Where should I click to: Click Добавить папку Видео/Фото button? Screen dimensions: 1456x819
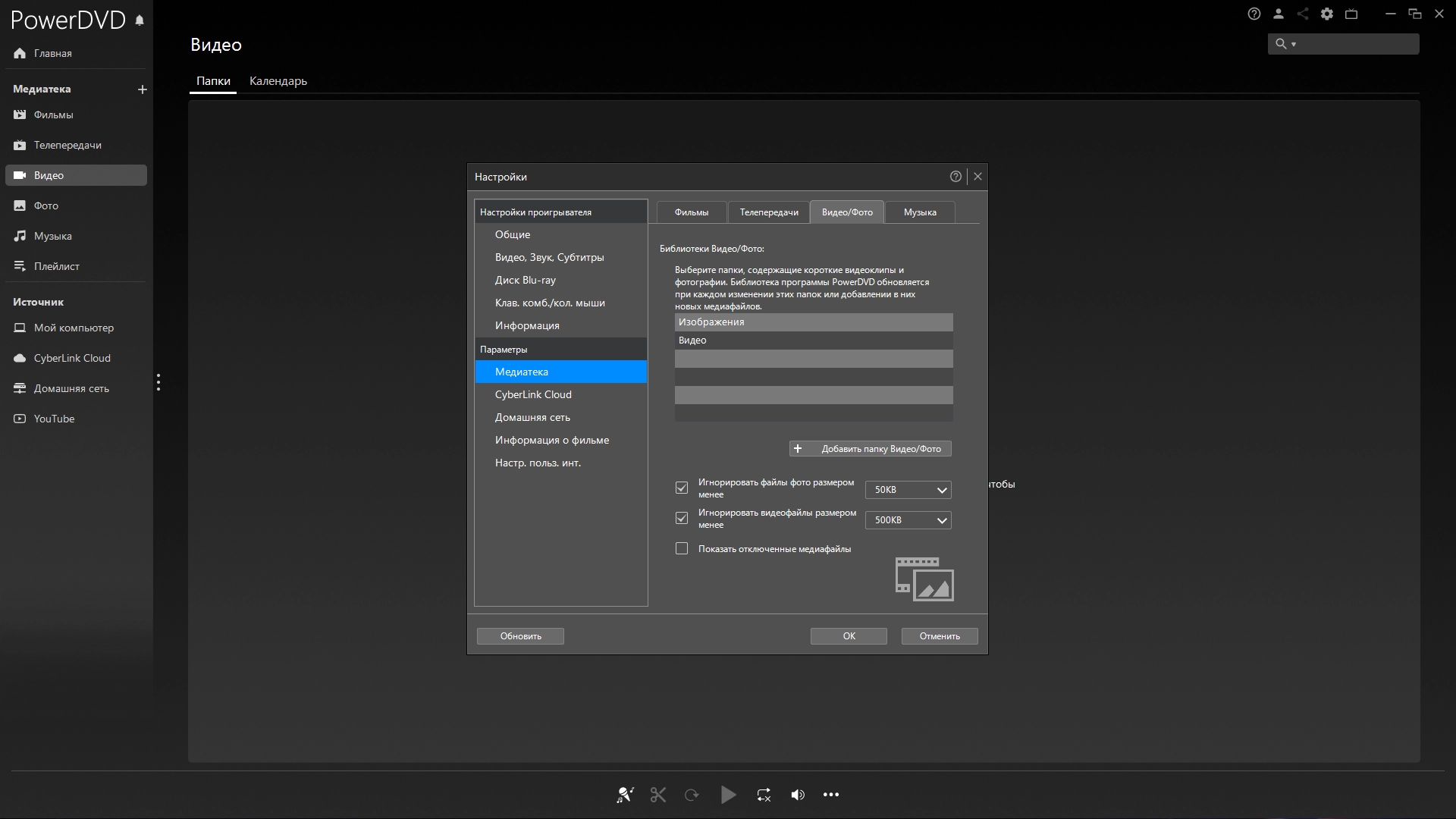[870, 449]
